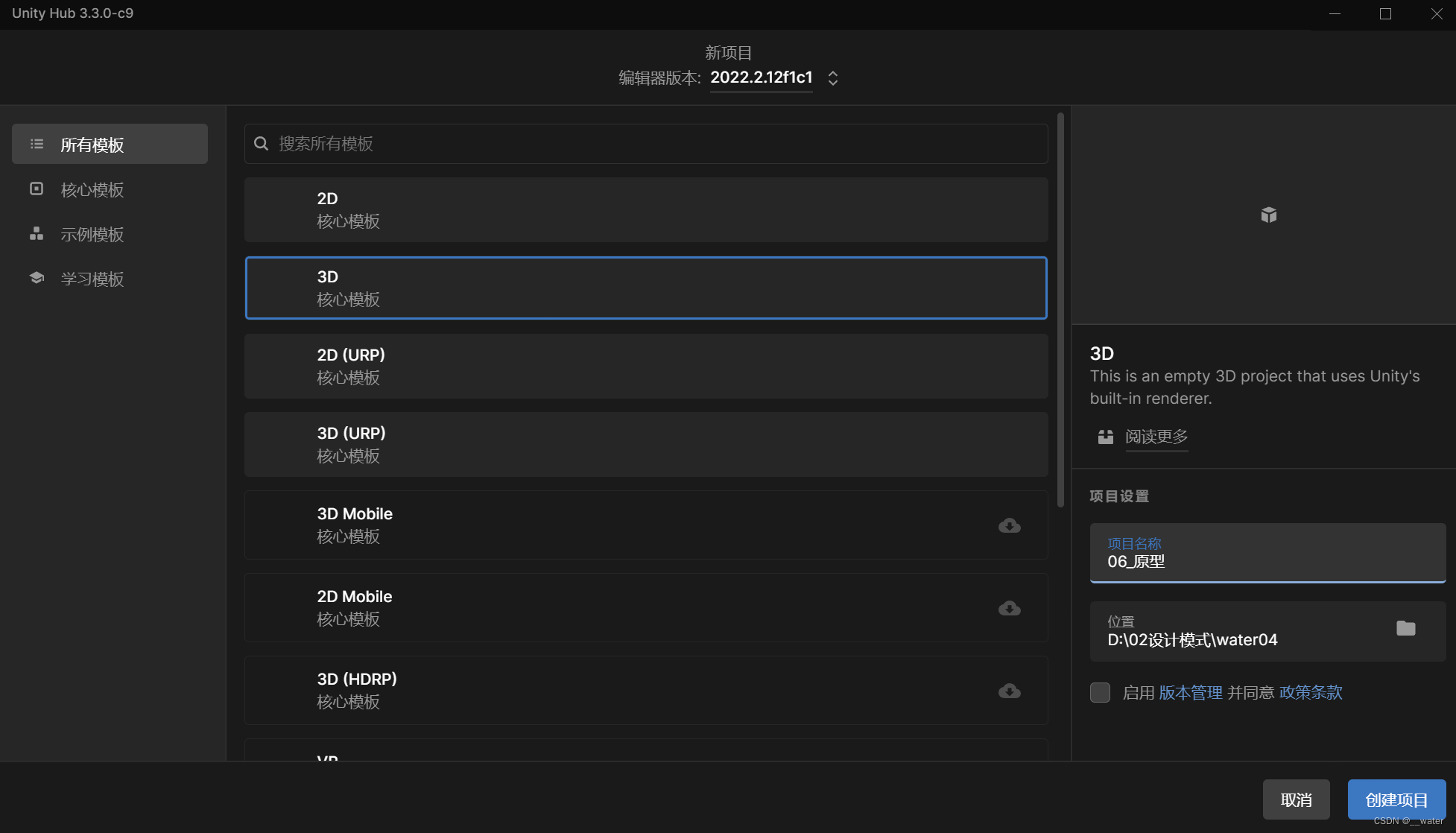Click the 取消 button
The height and width of the screenshot is (833, 1456).
click(1297, 799)
